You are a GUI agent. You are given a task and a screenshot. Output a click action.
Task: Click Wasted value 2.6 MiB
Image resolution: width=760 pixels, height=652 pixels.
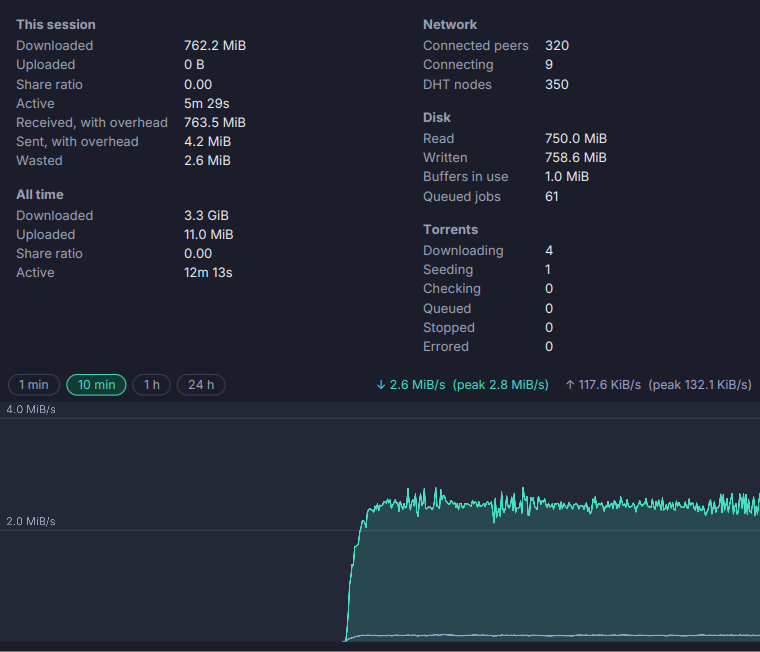[x=207, y=161]
